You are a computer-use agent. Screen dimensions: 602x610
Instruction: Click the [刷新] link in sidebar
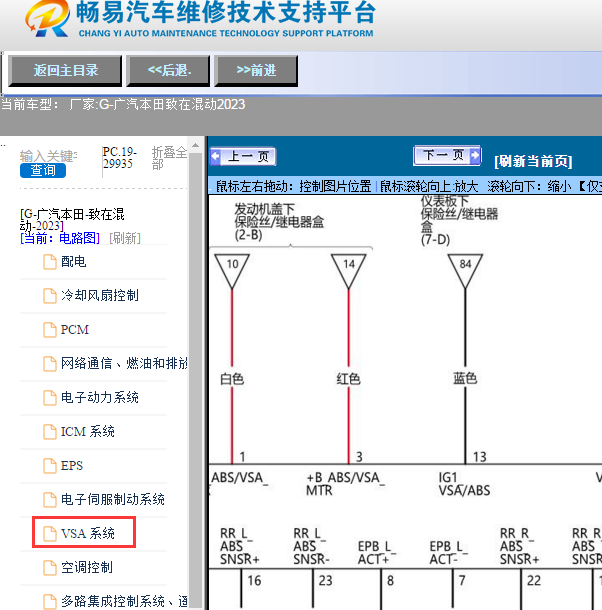pyautogui.click(x=125, y=238)
